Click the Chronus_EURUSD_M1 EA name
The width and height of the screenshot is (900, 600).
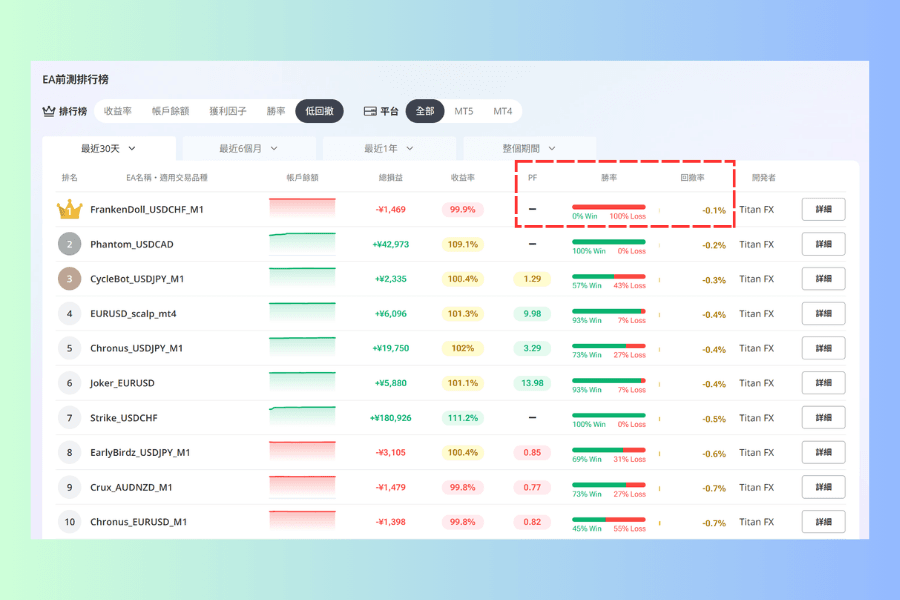tap(138, 522)
